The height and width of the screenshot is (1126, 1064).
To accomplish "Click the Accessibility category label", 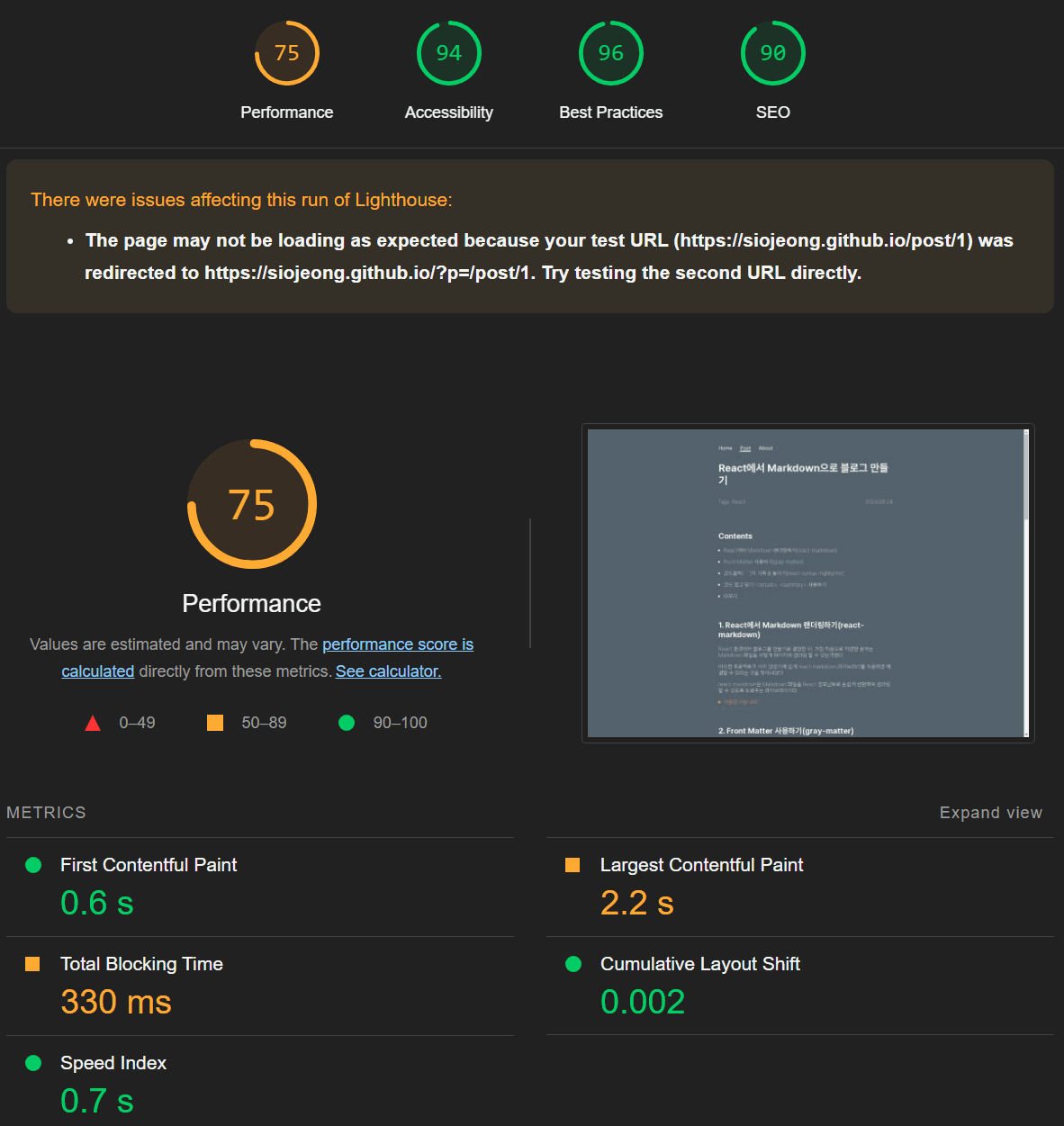I will pos(448,113).
